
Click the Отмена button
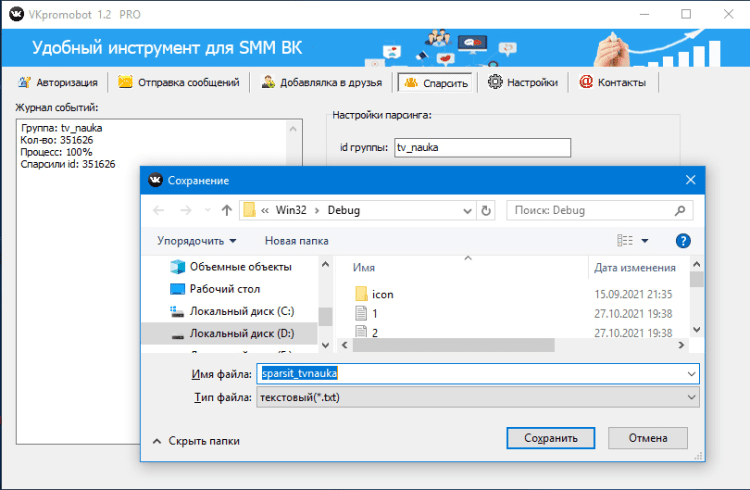pos(648,438)
